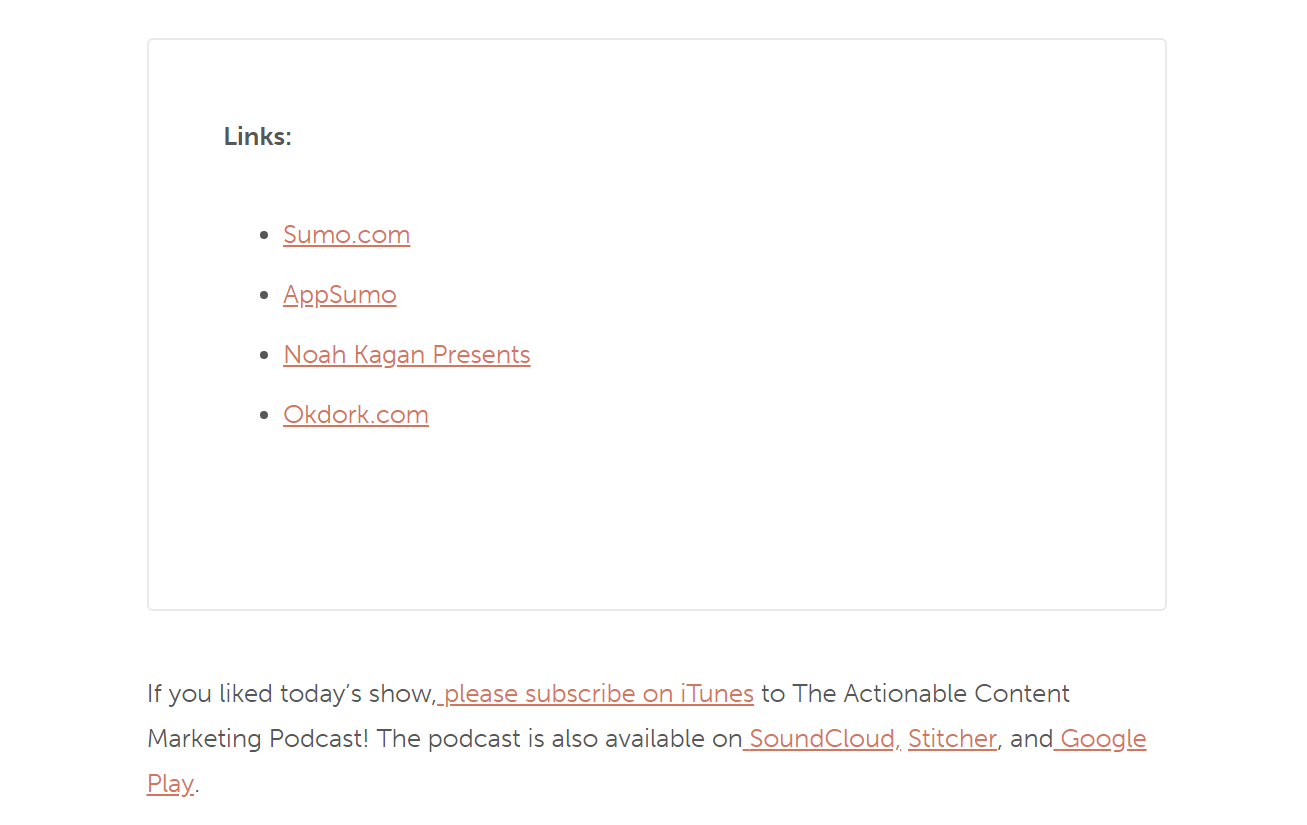Open the Sumo.com link
Image resolution: width=1307 pixels, height=825 pixels.
point(346,235)
